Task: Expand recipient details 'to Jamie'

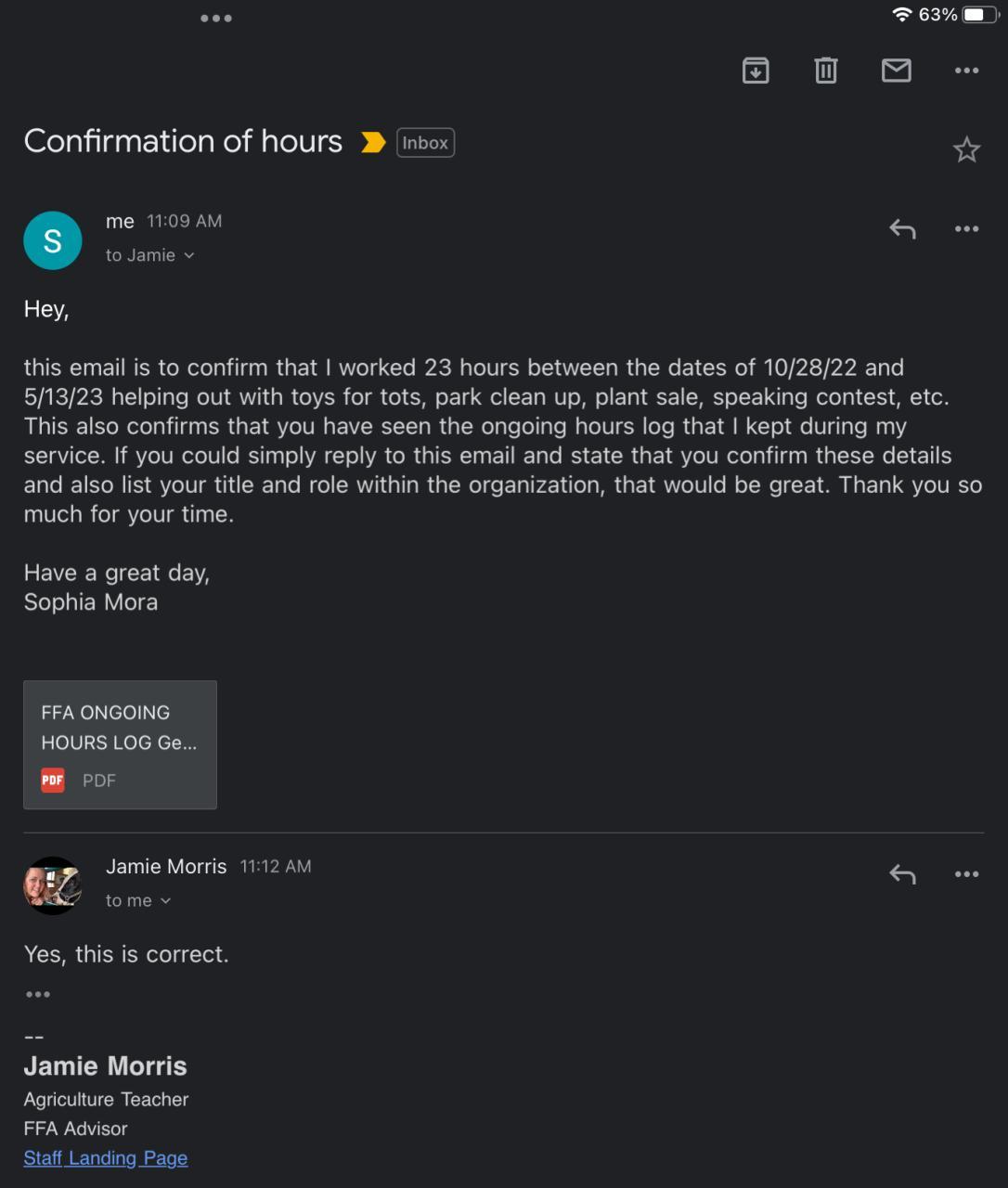Action: point(149,255)
